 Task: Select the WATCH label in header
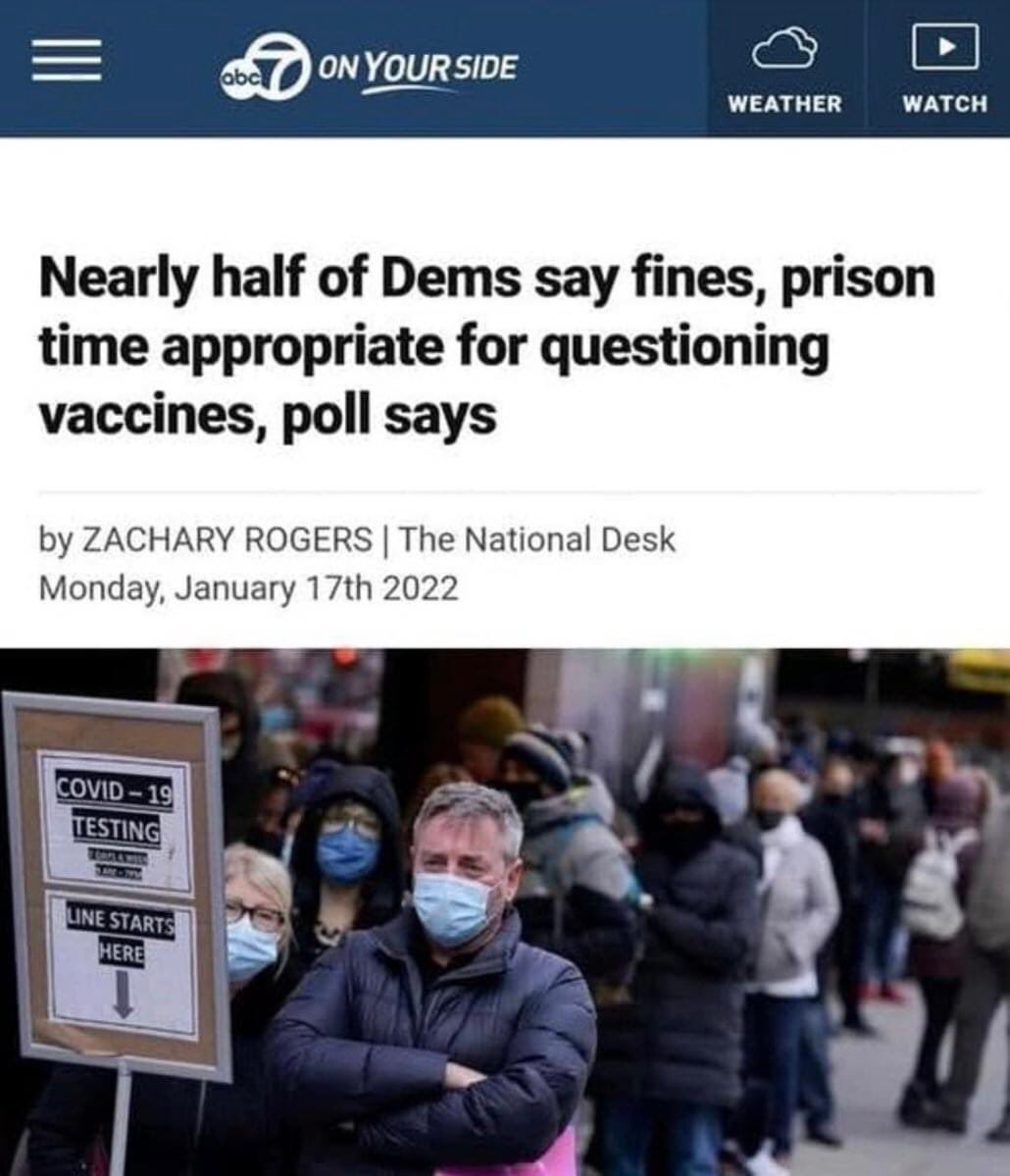pos(944,104)
